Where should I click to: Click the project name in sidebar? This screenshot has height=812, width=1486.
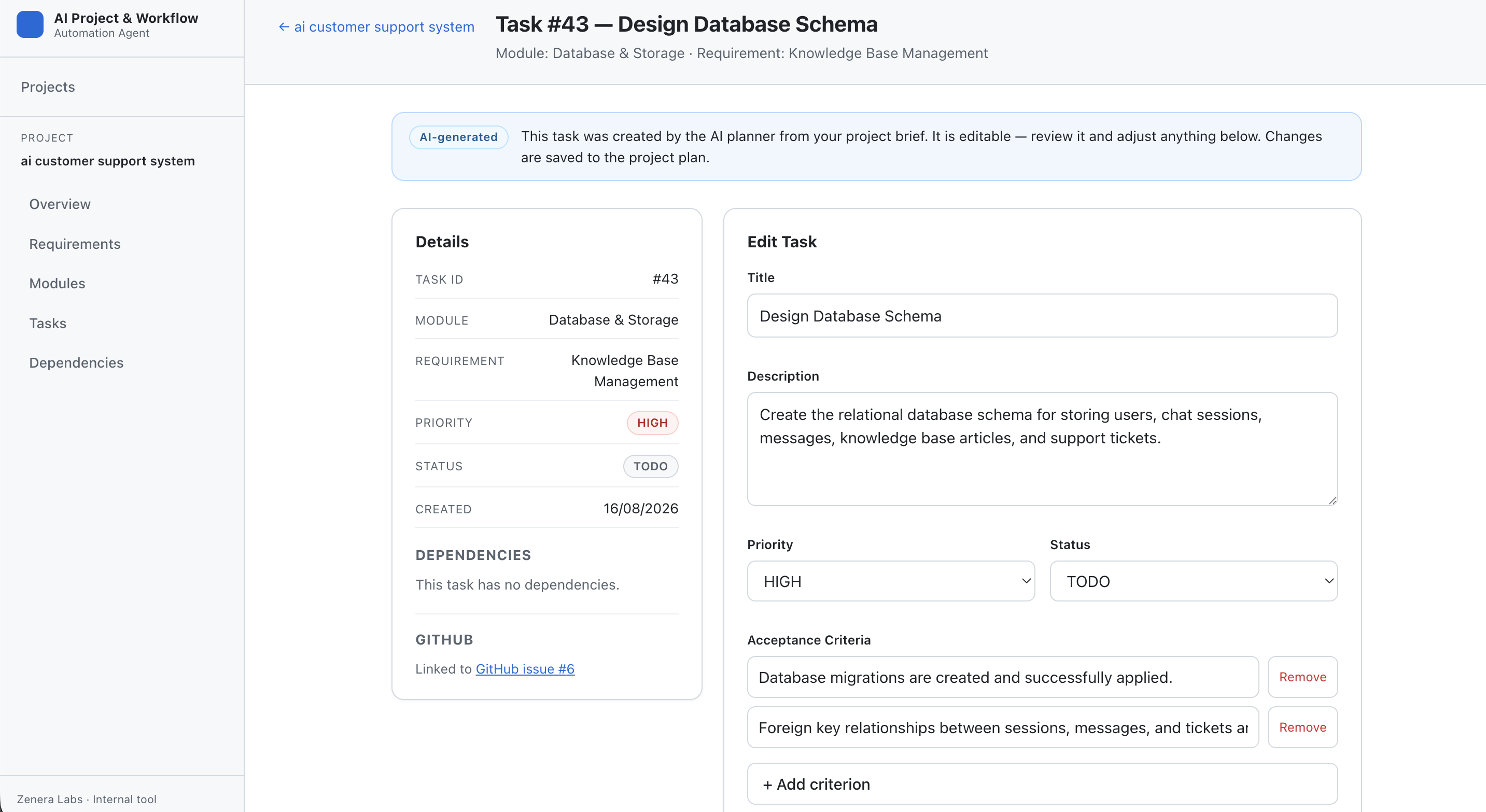pyautogui.click(x=108, y=161)
